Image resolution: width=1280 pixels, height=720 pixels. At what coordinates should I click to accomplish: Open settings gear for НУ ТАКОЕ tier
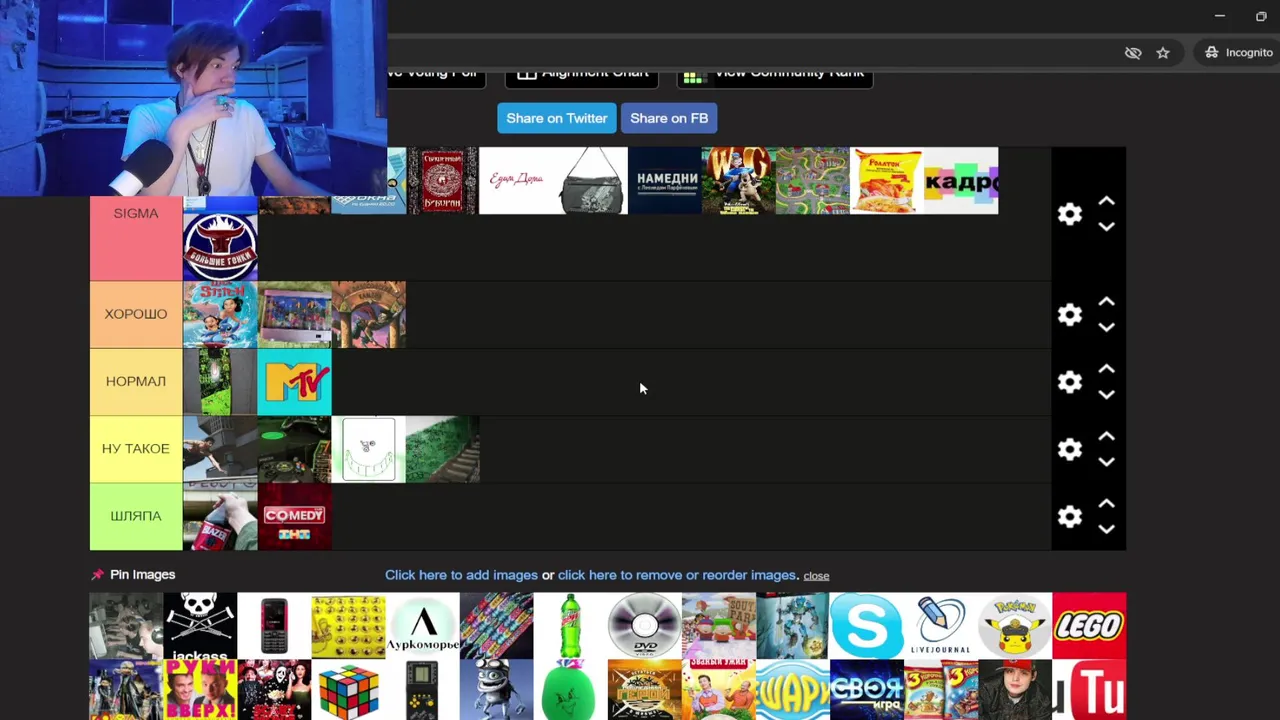1070,449
